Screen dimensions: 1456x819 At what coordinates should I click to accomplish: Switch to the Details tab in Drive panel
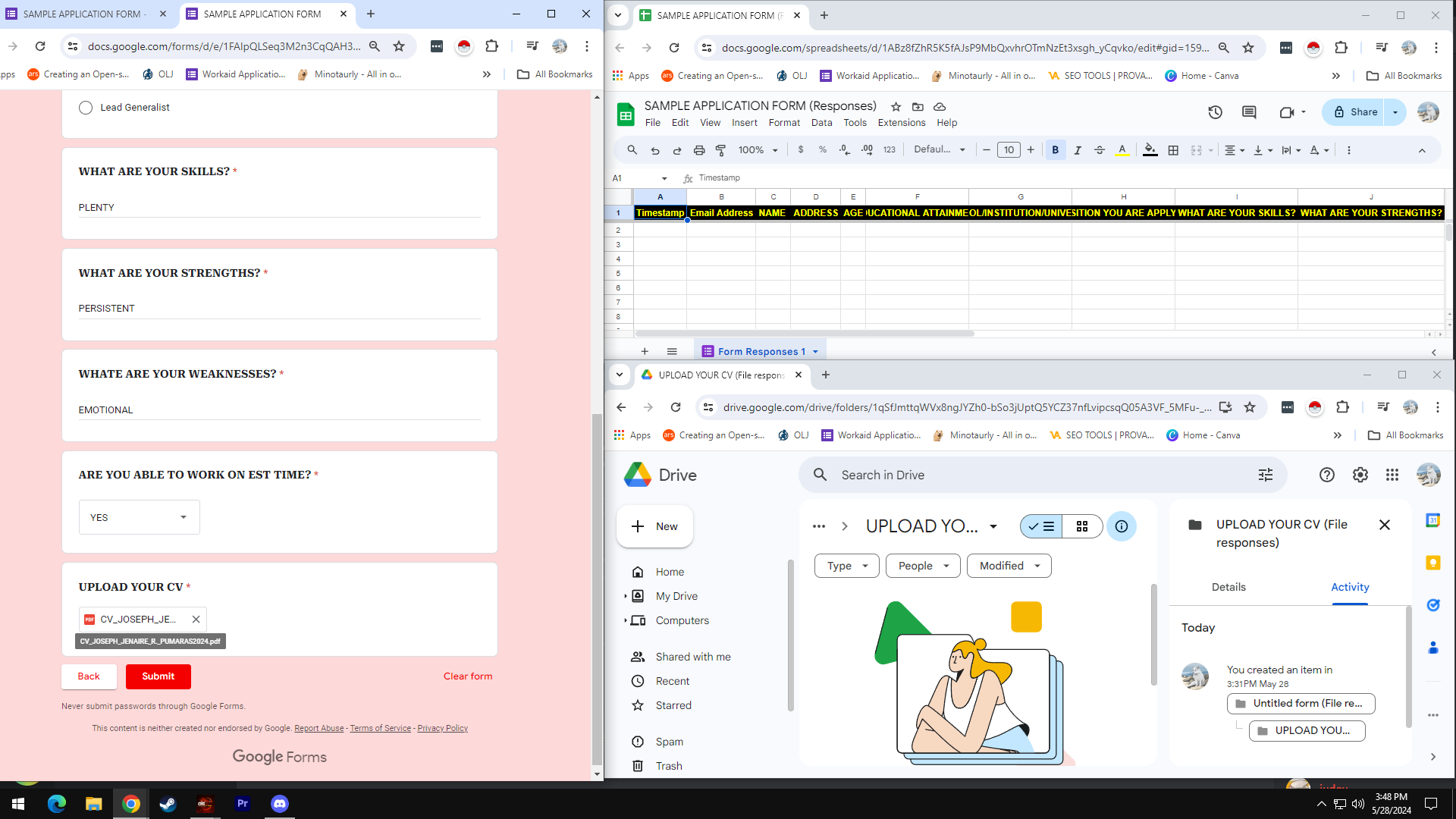[x=1228, y=587]
